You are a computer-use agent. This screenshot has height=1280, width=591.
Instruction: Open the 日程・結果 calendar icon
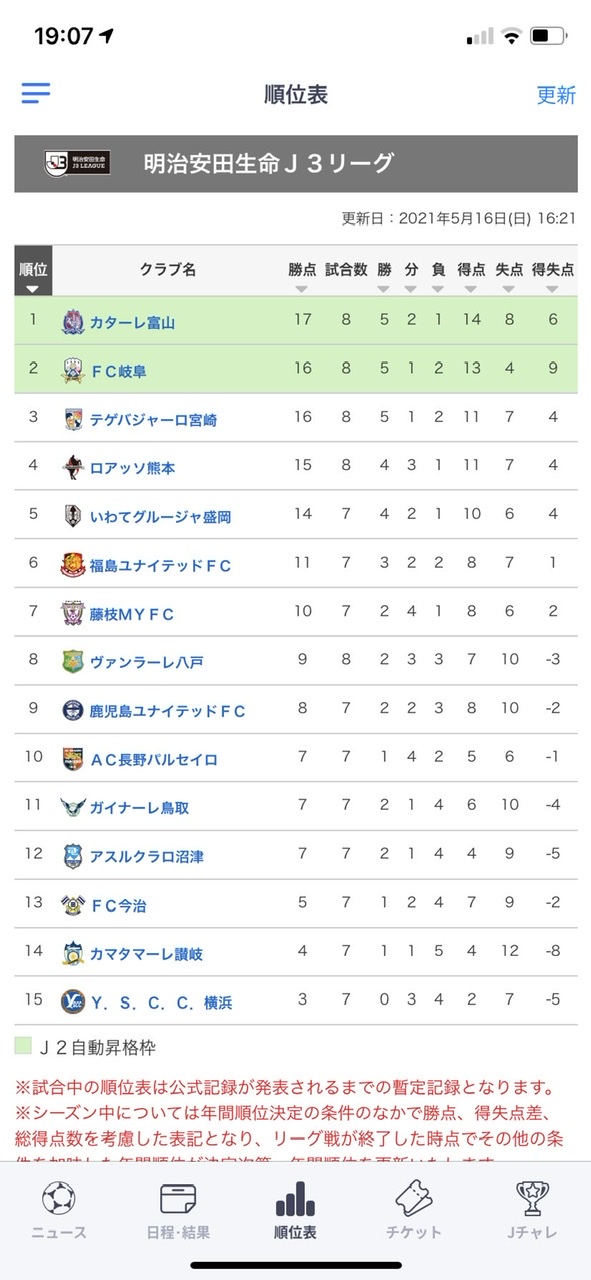[177, 1197]
